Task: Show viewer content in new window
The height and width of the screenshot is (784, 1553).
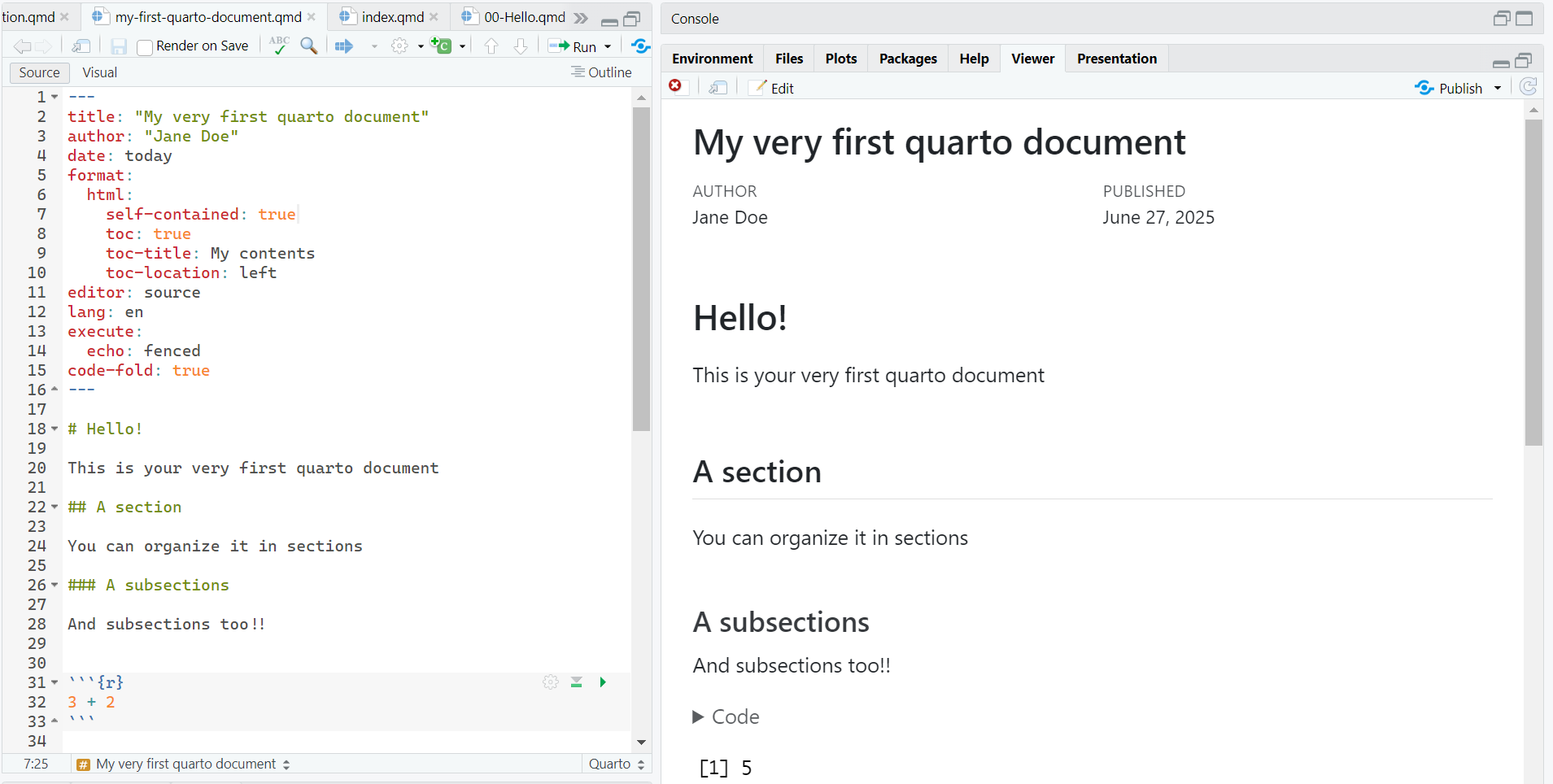Action: point(718,88)
